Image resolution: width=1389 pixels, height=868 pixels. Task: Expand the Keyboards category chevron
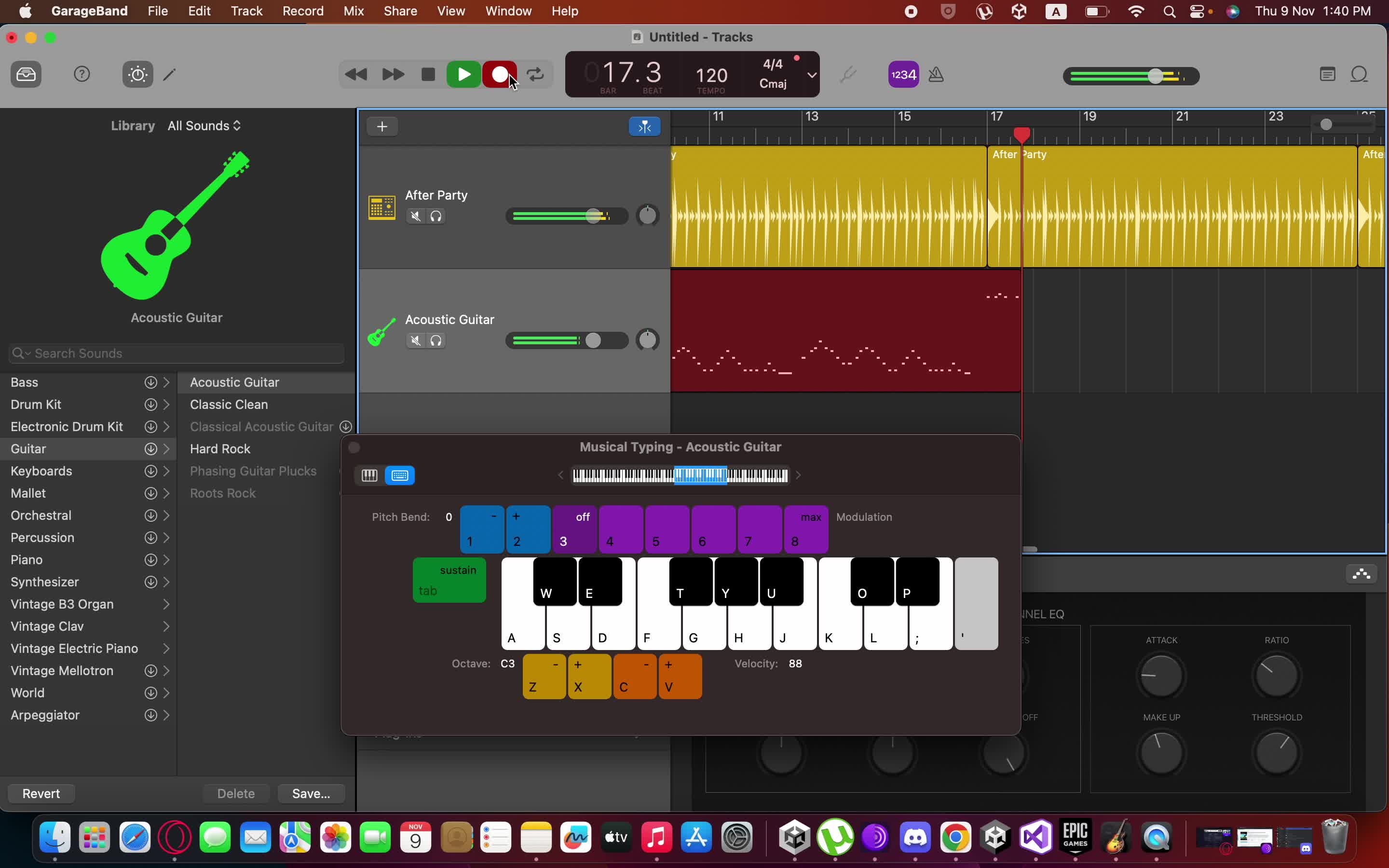click(x=166, y=471)
